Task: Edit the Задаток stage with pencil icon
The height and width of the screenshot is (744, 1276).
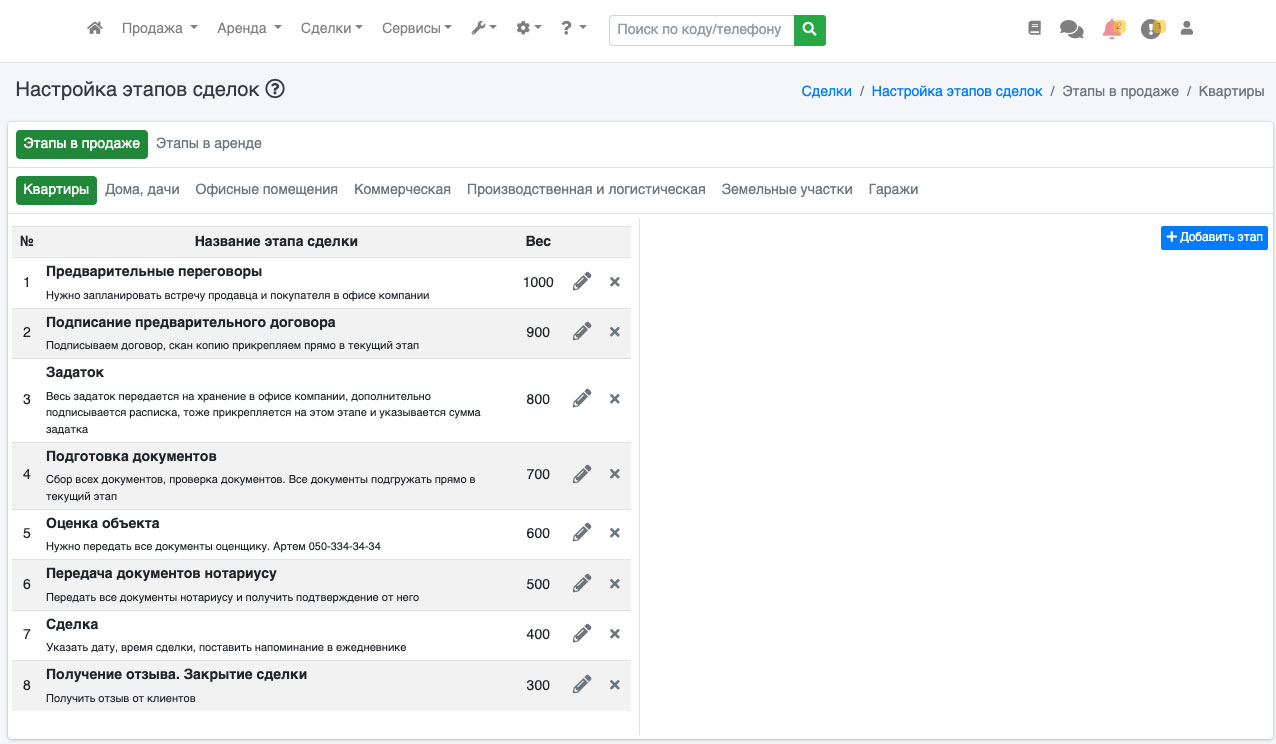Action: [582, 399]
